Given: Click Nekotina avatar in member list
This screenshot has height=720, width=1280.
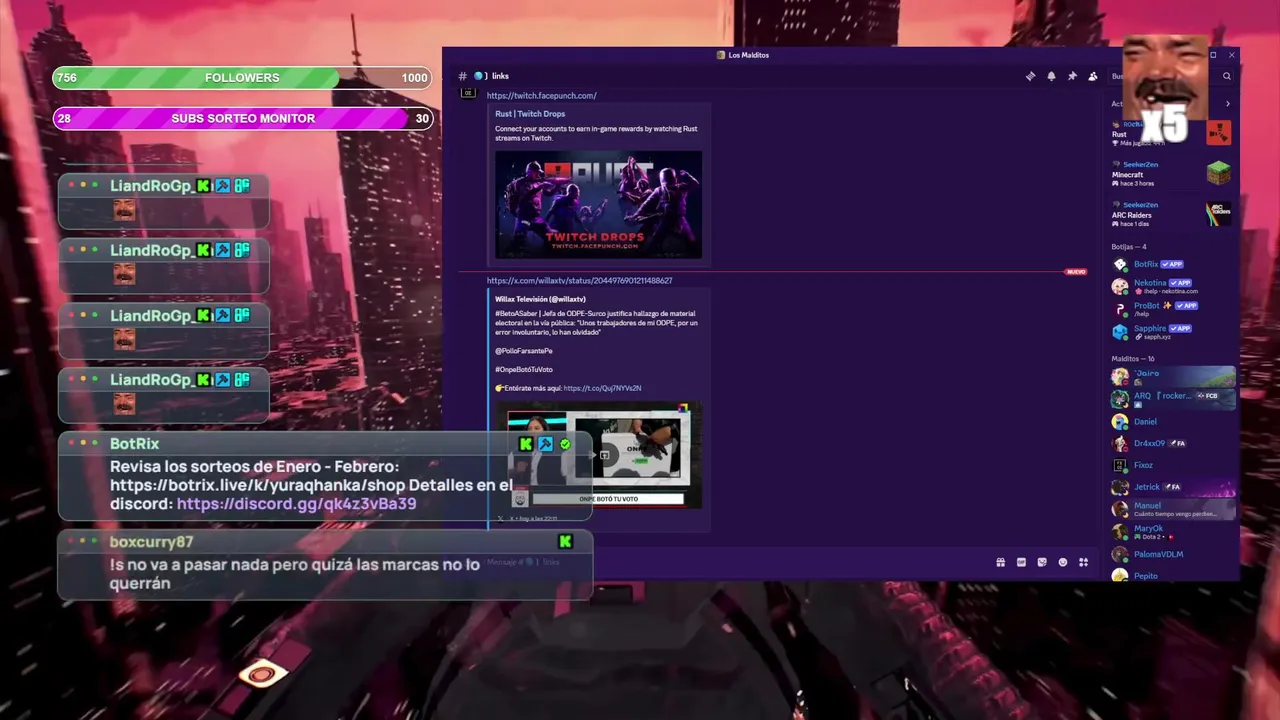Looking at the screenshot, I should (x=1120, y=286).
